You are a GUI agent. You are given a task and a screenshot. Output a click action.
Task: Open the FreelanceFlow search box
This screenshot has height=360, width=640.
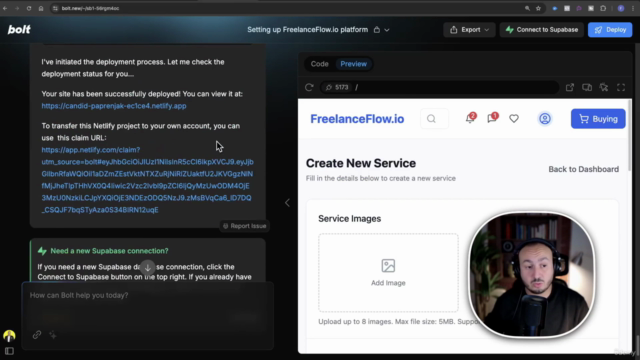(x=434, y=119)
